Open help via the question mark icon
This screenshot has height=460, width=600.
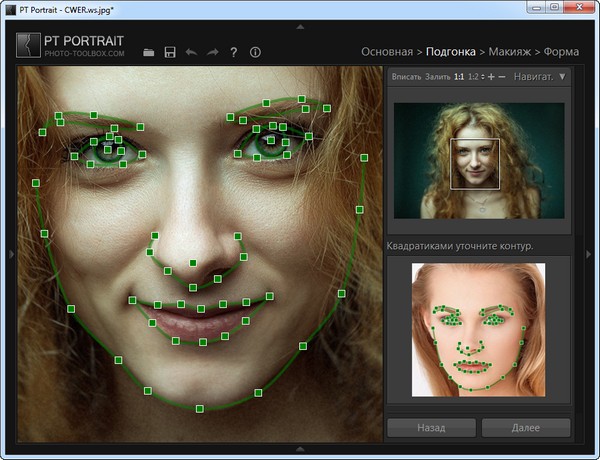pyautogui.click(x=233, y=52)
